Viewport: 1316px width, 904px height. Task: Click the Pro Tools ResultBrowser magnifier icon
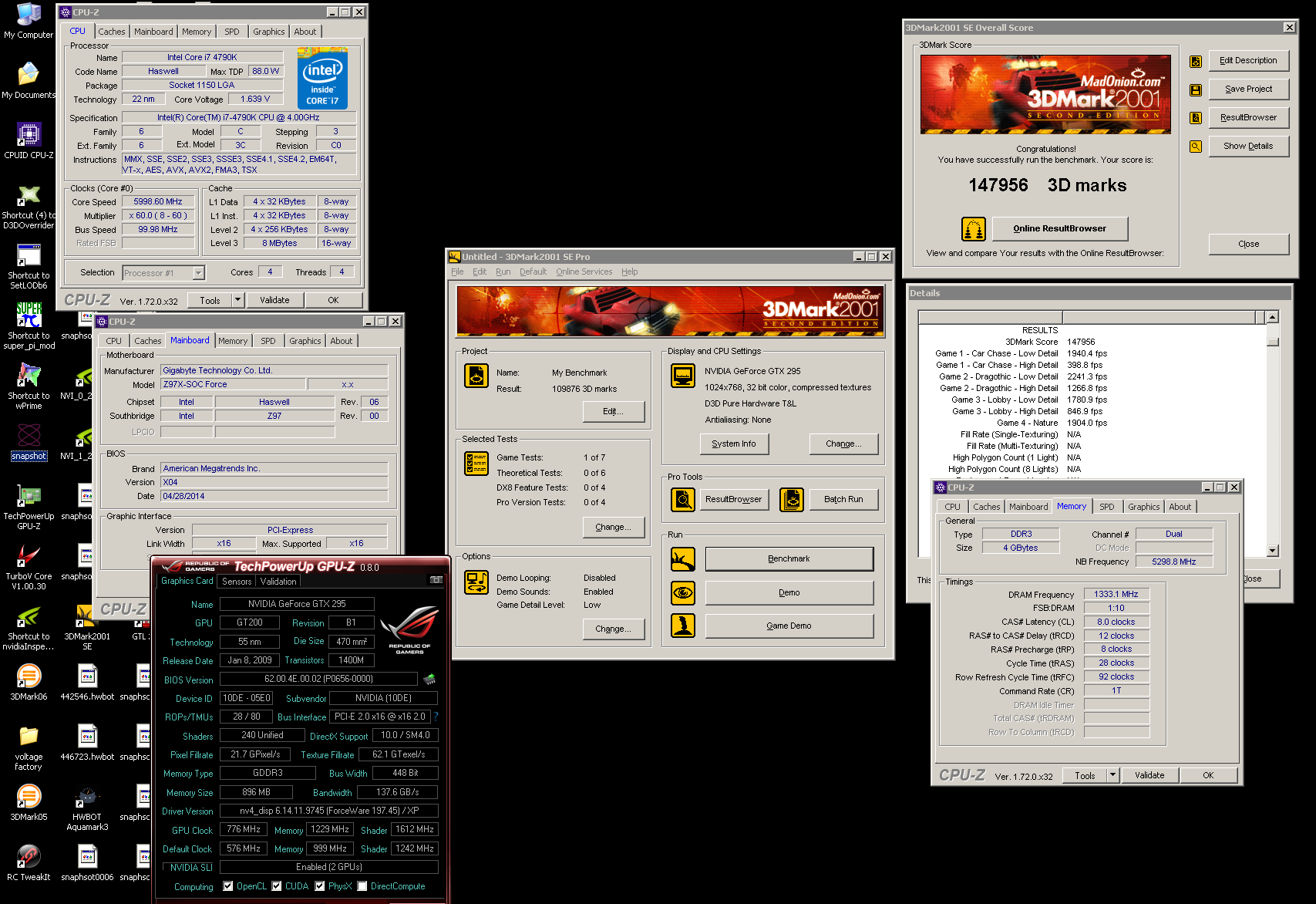(683, 500)
